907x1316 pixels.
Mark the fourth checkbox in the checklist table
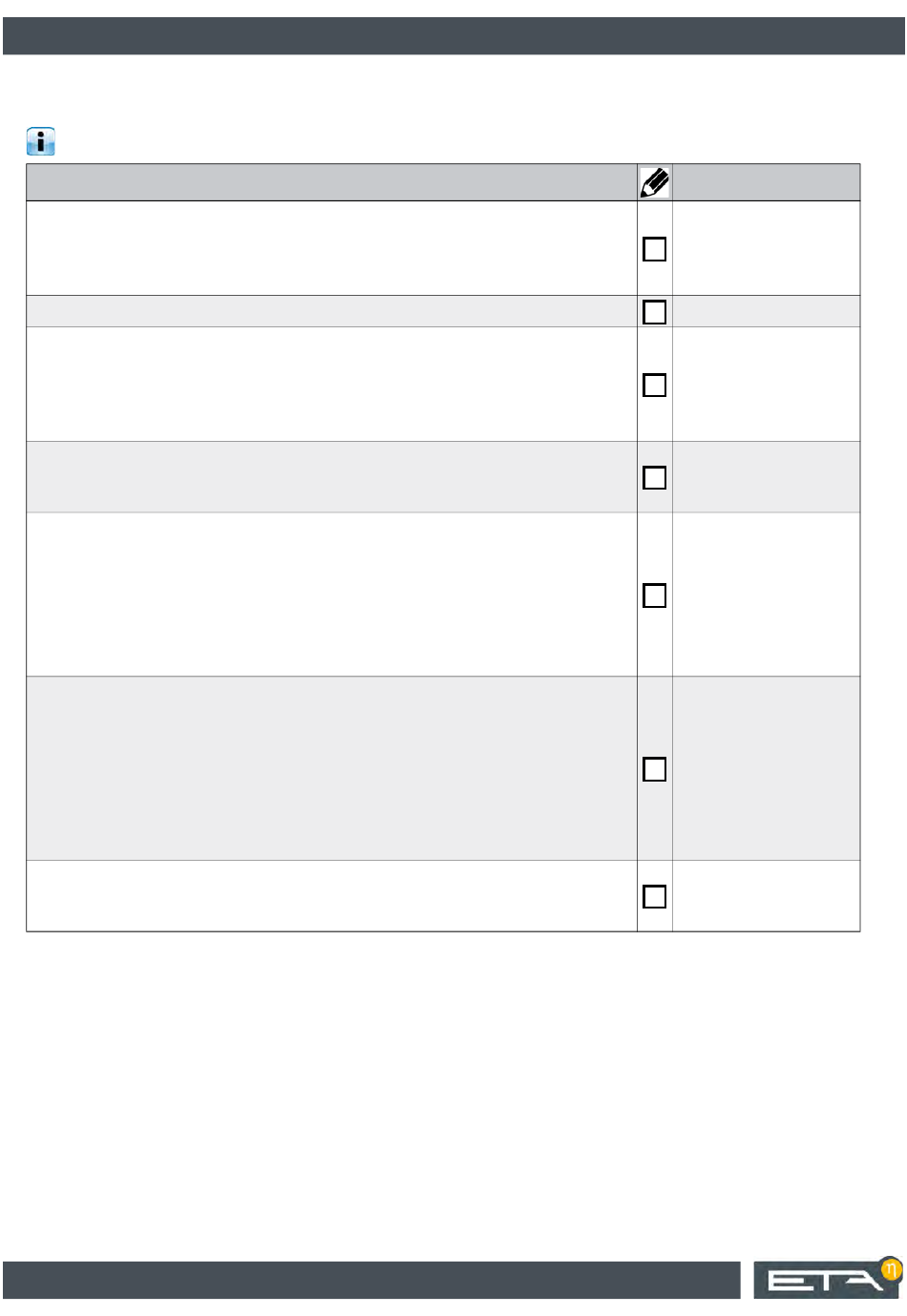pos(655,477)
